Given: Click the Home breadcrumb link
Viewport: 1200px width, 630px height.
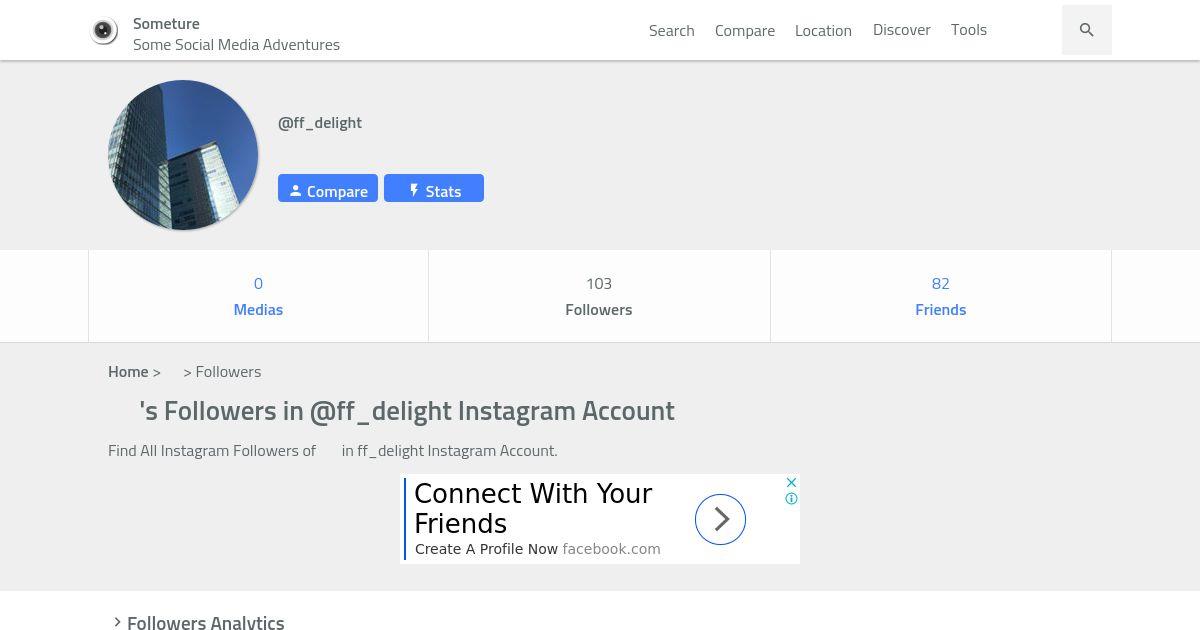Looking at the screenshot, I should [x=128, y=372].
